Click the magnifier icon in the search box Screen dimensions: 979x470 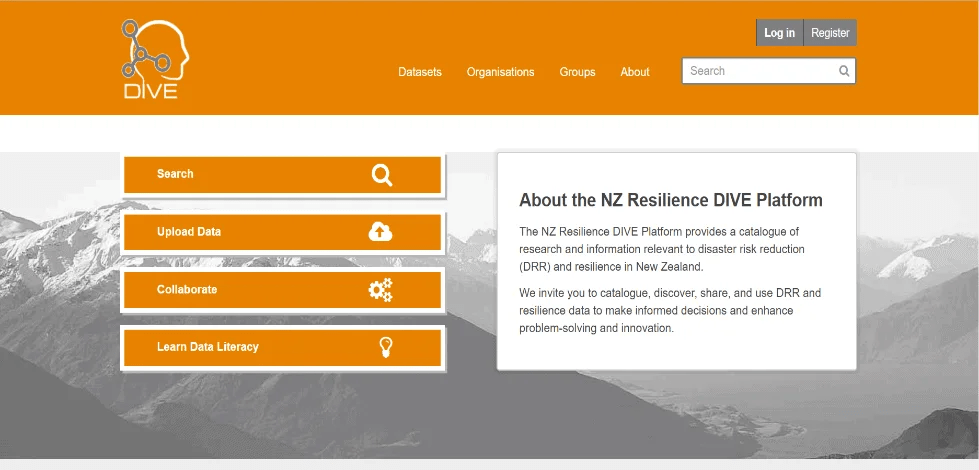844,71
